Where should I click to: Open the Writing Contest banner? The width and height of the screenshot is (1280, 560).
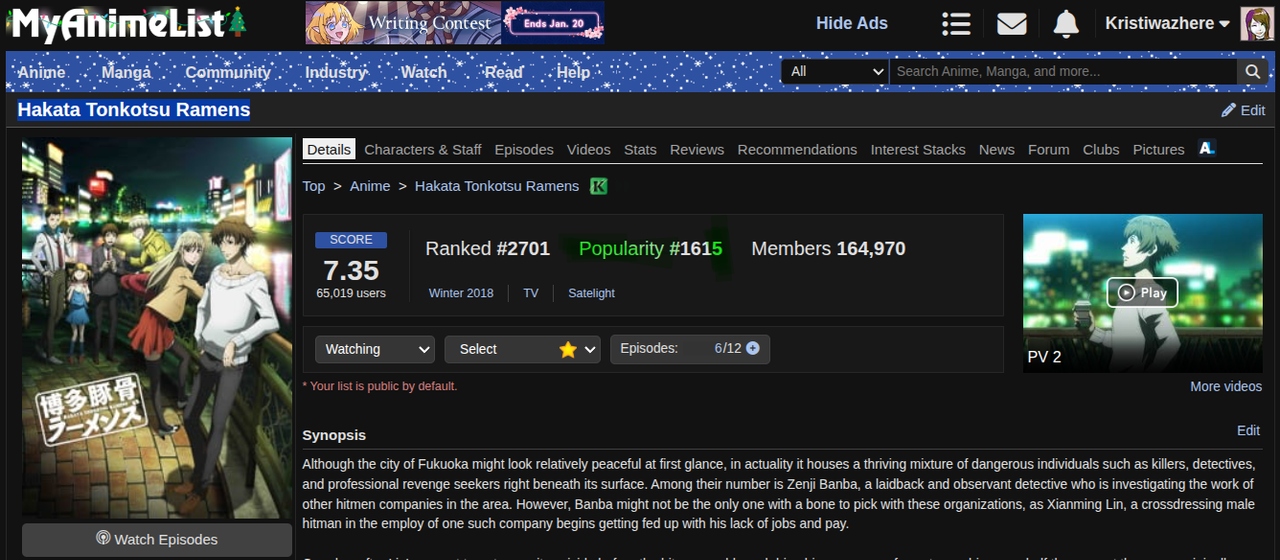455,23
